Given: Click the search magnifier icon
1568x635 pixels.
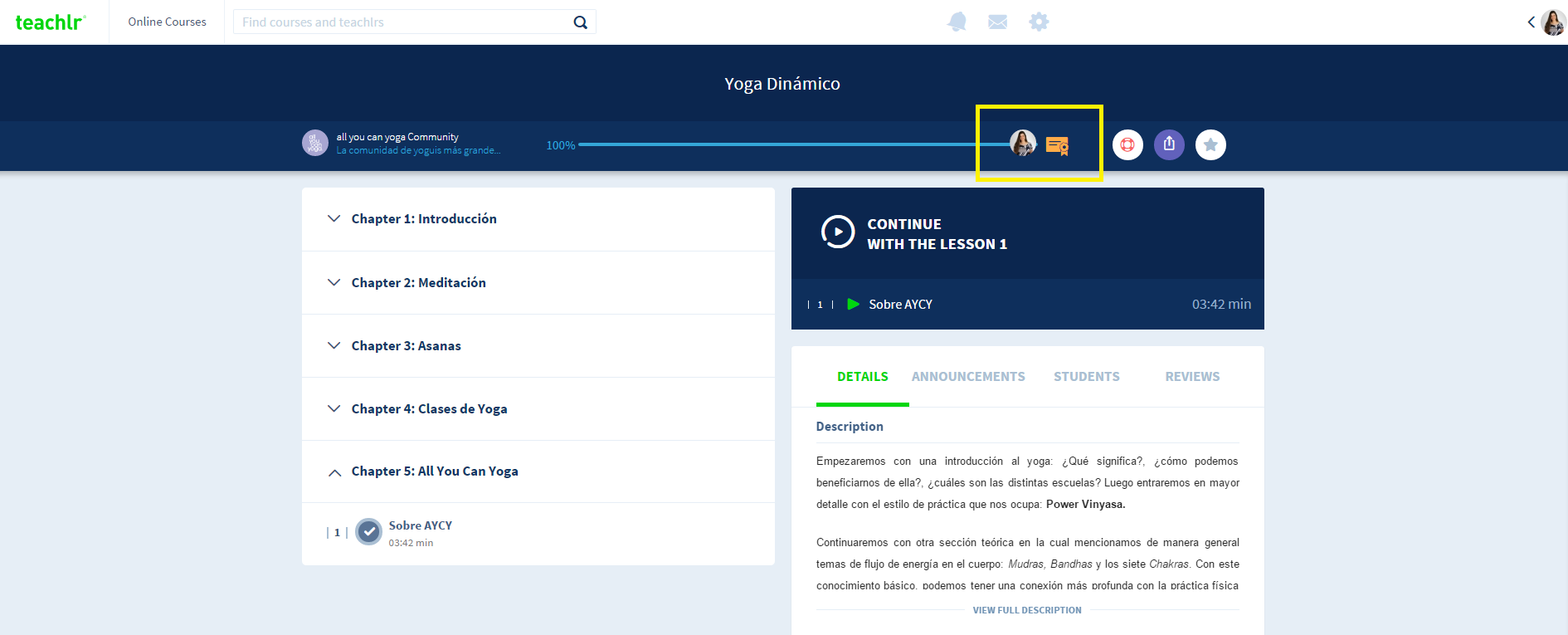Looking at the screenshot, I should (x=580, y=22).
